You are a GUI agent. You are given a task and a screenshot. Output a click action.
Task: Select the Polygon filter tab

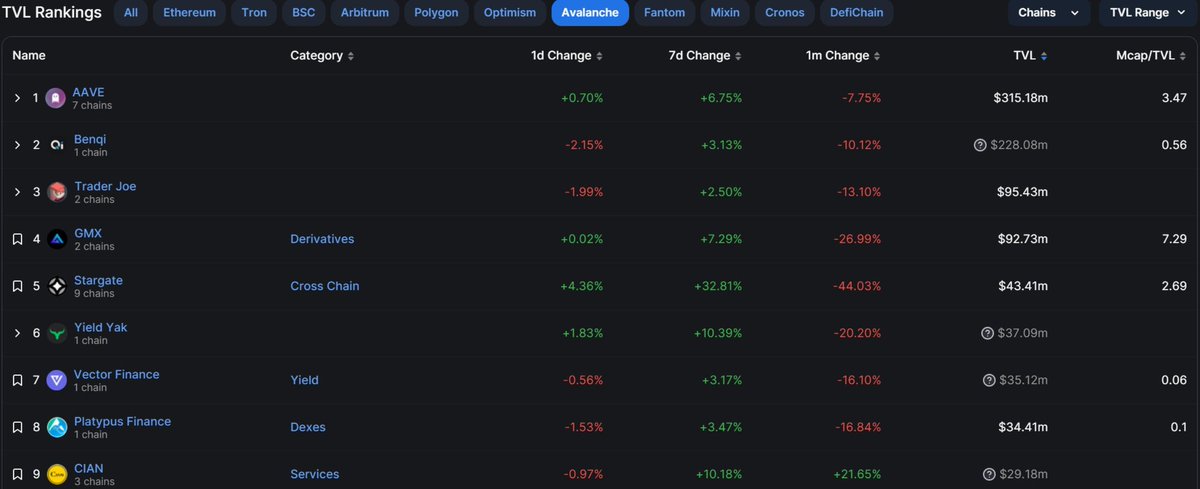point(436,13)
